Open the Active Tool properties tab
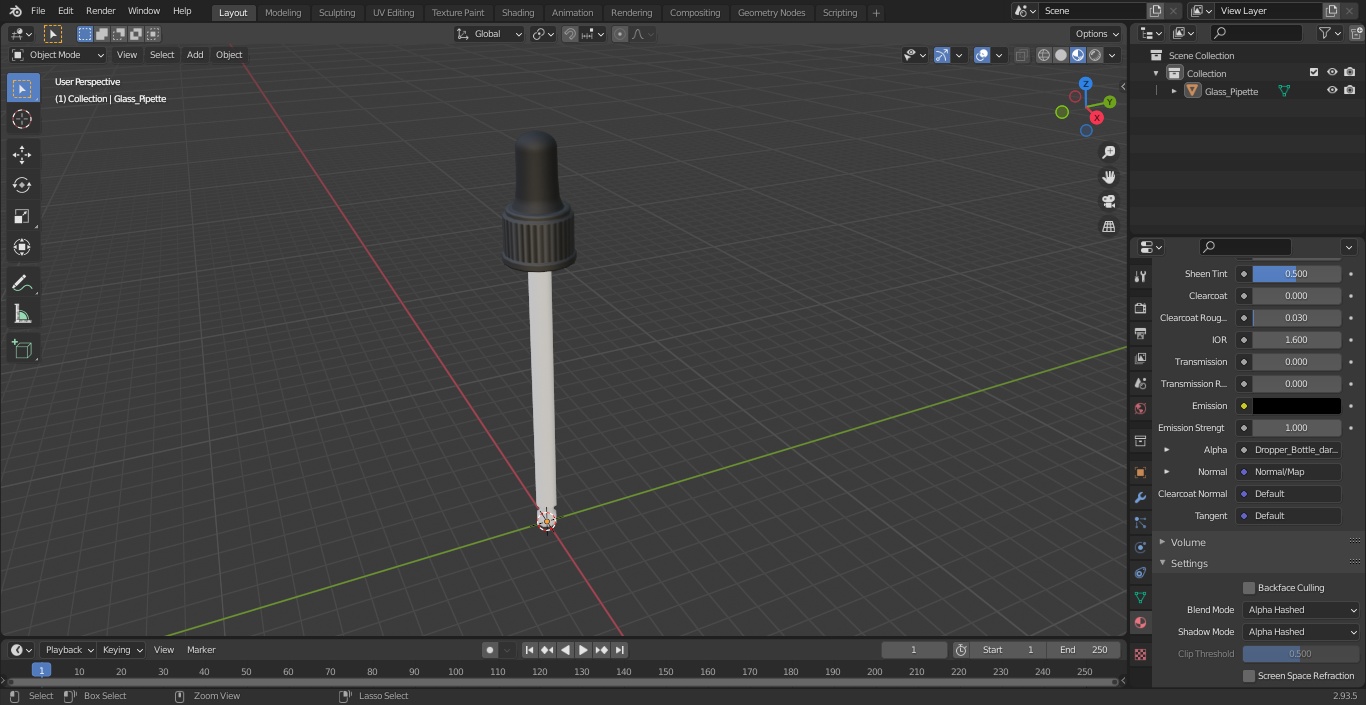1366x705 pixels. point(1140,276)
